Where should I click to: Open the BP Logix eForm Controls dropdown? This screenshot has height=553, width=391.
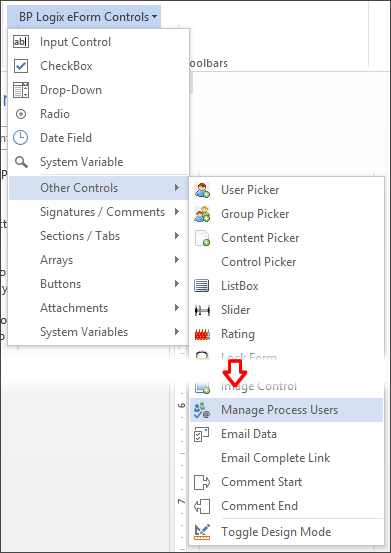pyautogui.click(x=88, y=17)
